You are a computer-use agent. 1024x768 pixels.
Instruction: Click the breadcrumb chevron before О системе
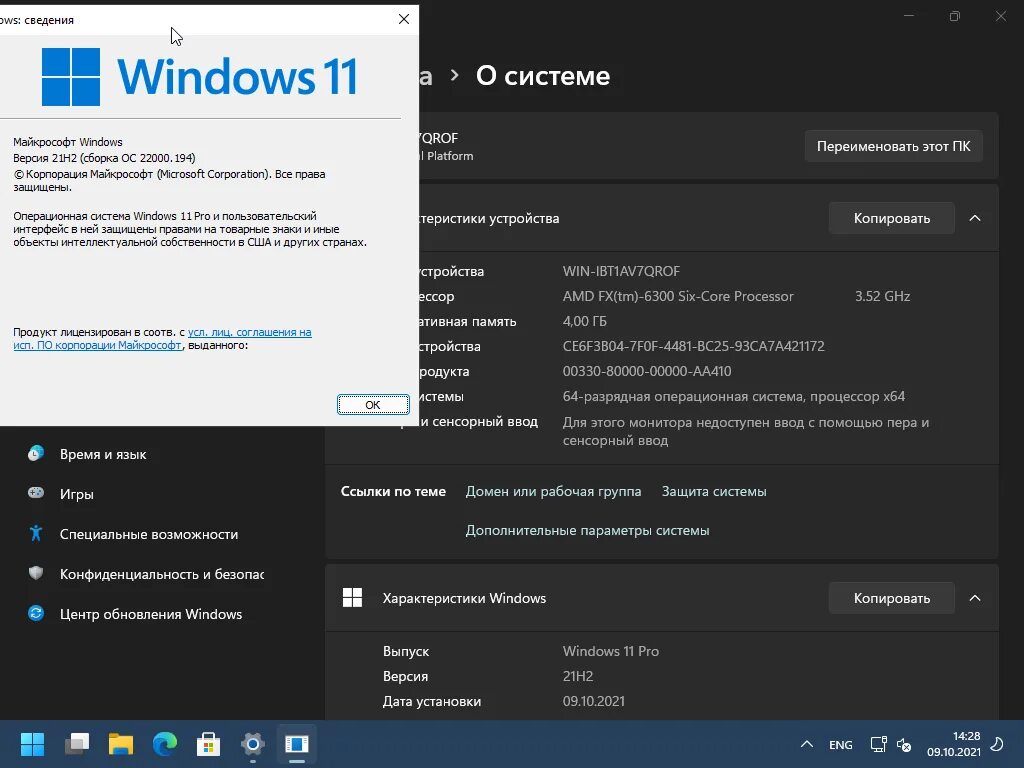click(455, 76)
